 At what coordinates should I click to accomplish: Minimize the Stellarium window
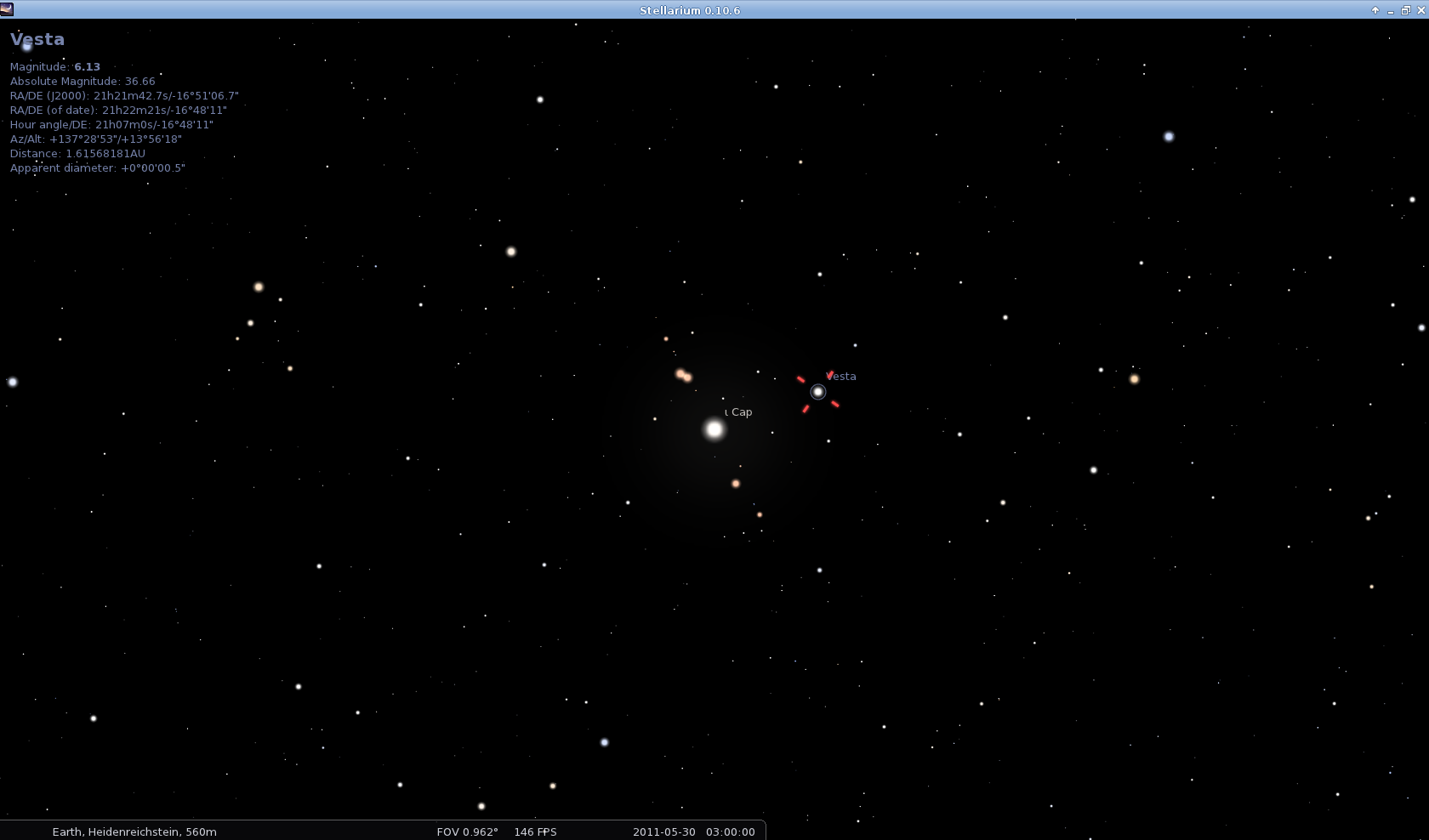[x=1391, y=10]
